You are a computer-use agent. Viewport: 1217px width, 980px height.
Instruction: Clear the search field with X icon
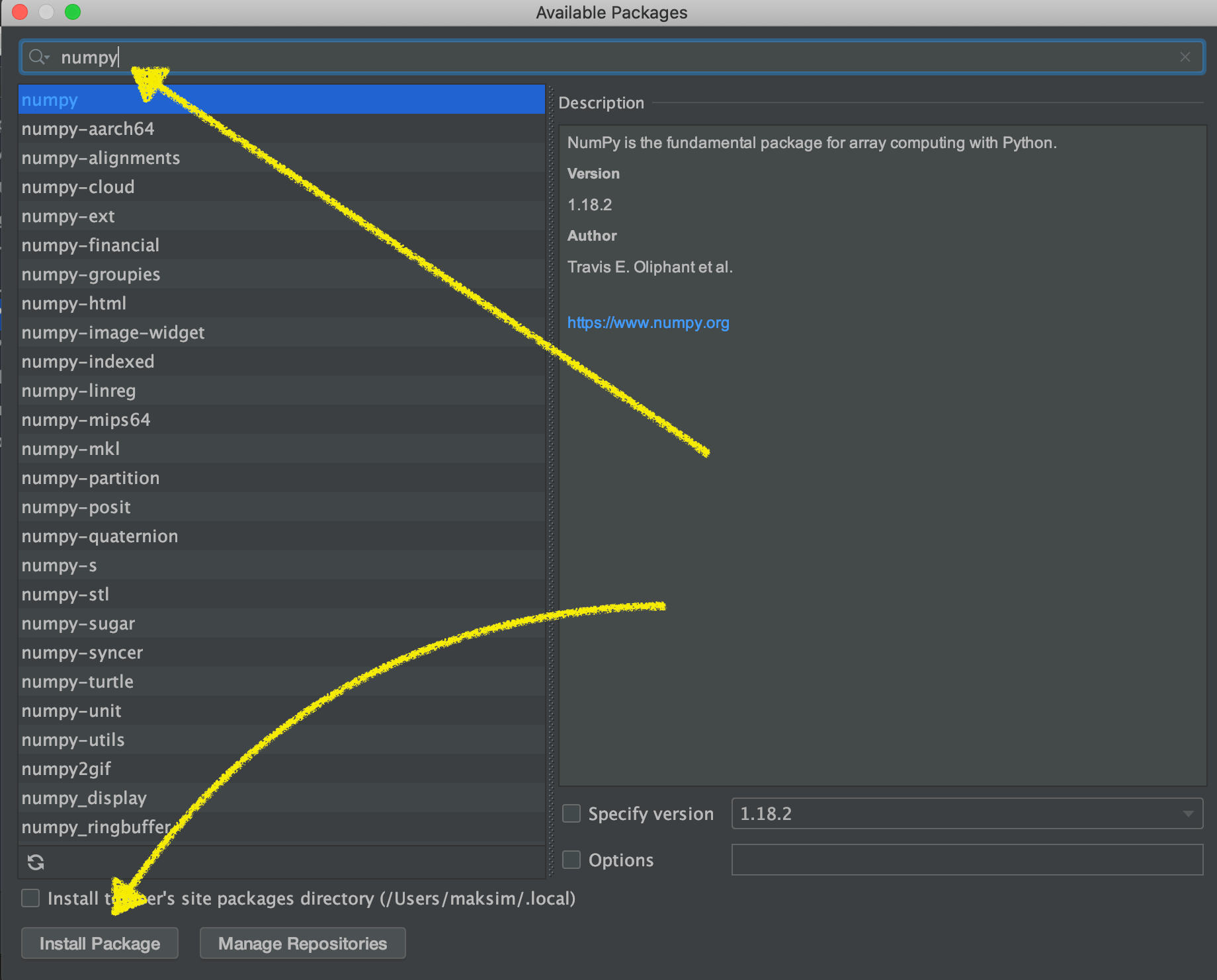pos(1185,58)
